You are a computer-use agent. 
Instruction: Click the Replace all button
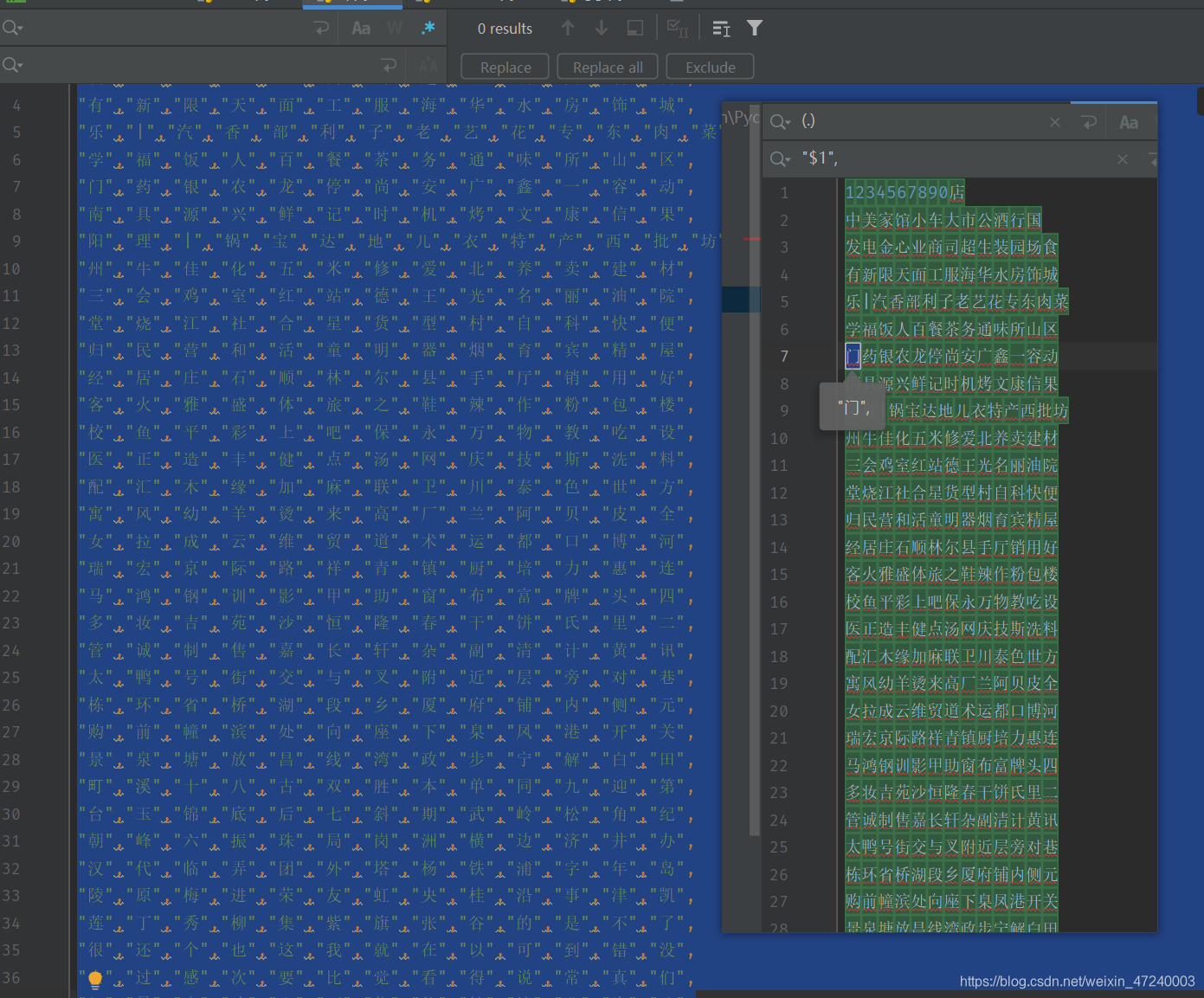tap(608, 67)
